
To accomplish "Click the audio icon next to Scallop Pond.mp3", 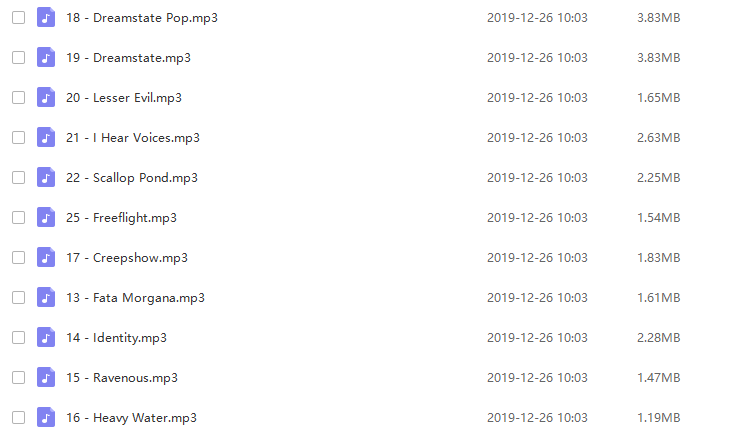I will [46, 178].
